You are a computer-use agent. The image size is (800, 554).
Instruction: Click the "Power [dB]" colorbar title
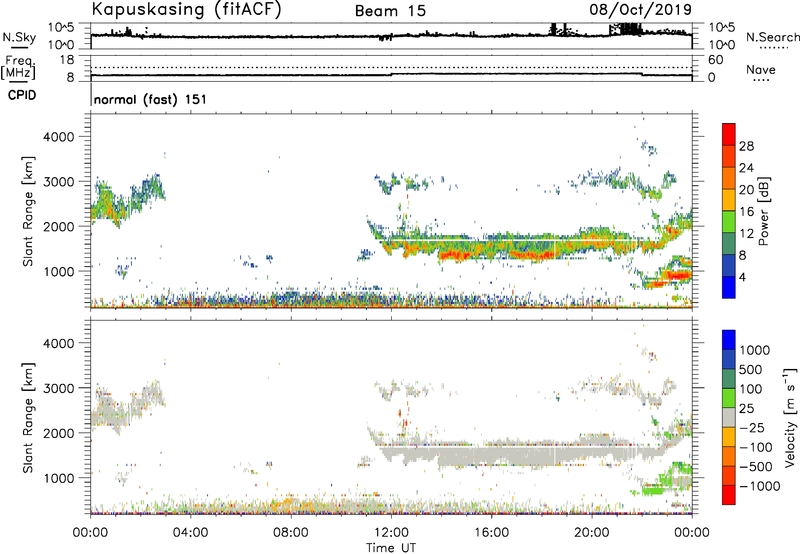tap(764, 211)
